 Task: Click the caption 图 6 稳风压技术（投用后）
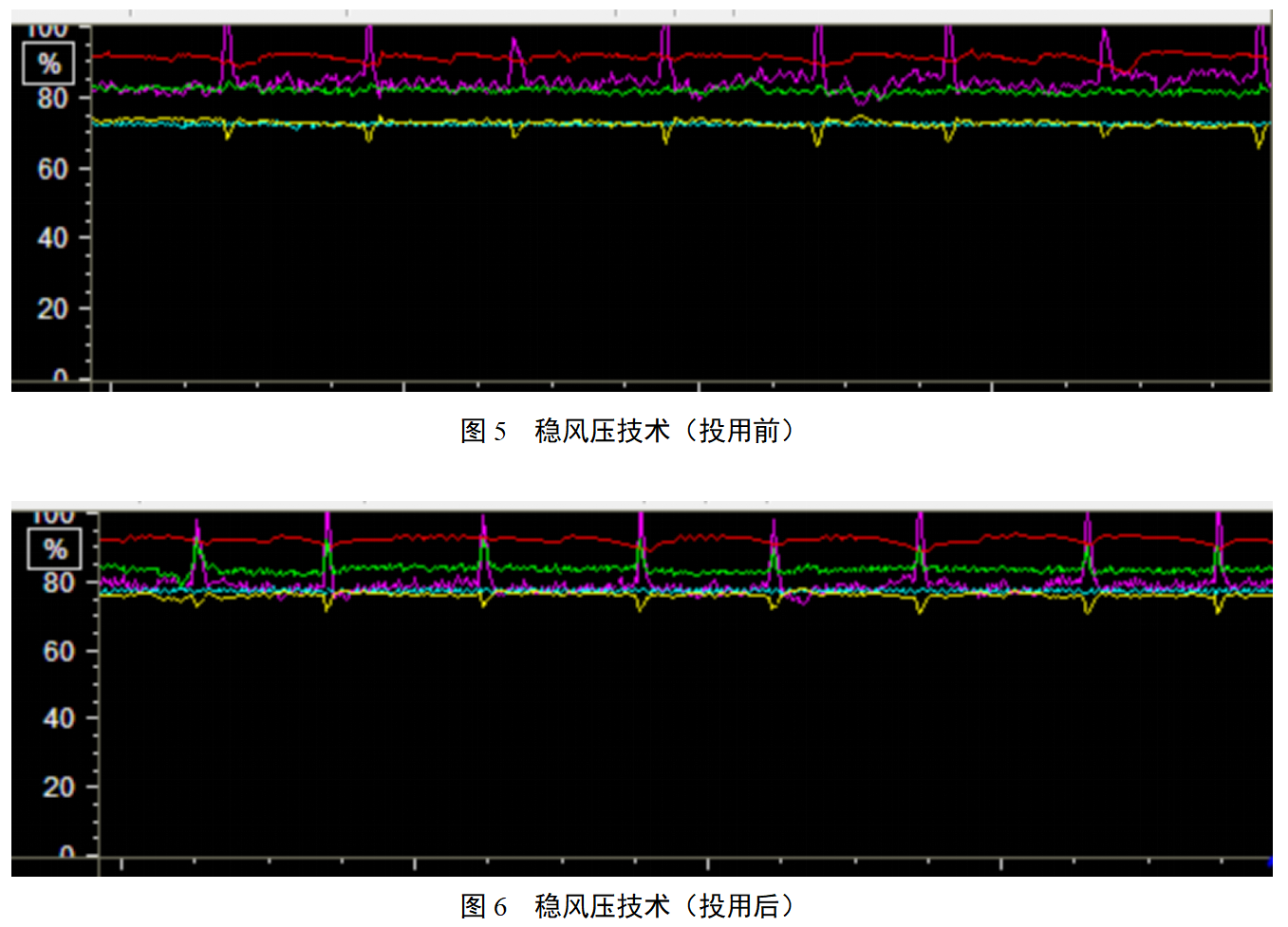[x=627, y=906]
